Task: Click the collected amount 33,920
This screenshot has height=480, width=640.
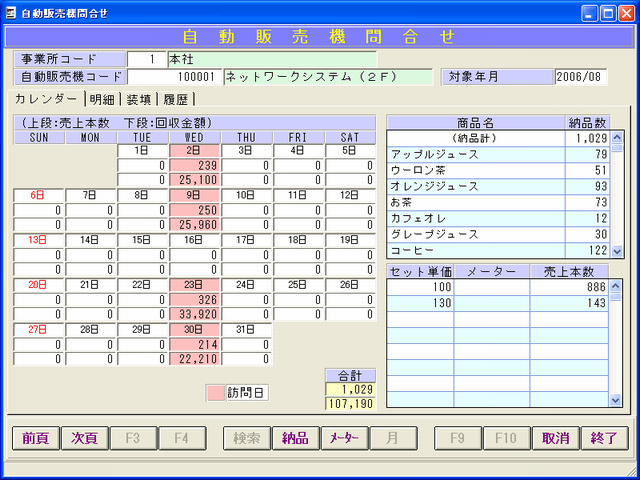Action: [x=195, y=315]
